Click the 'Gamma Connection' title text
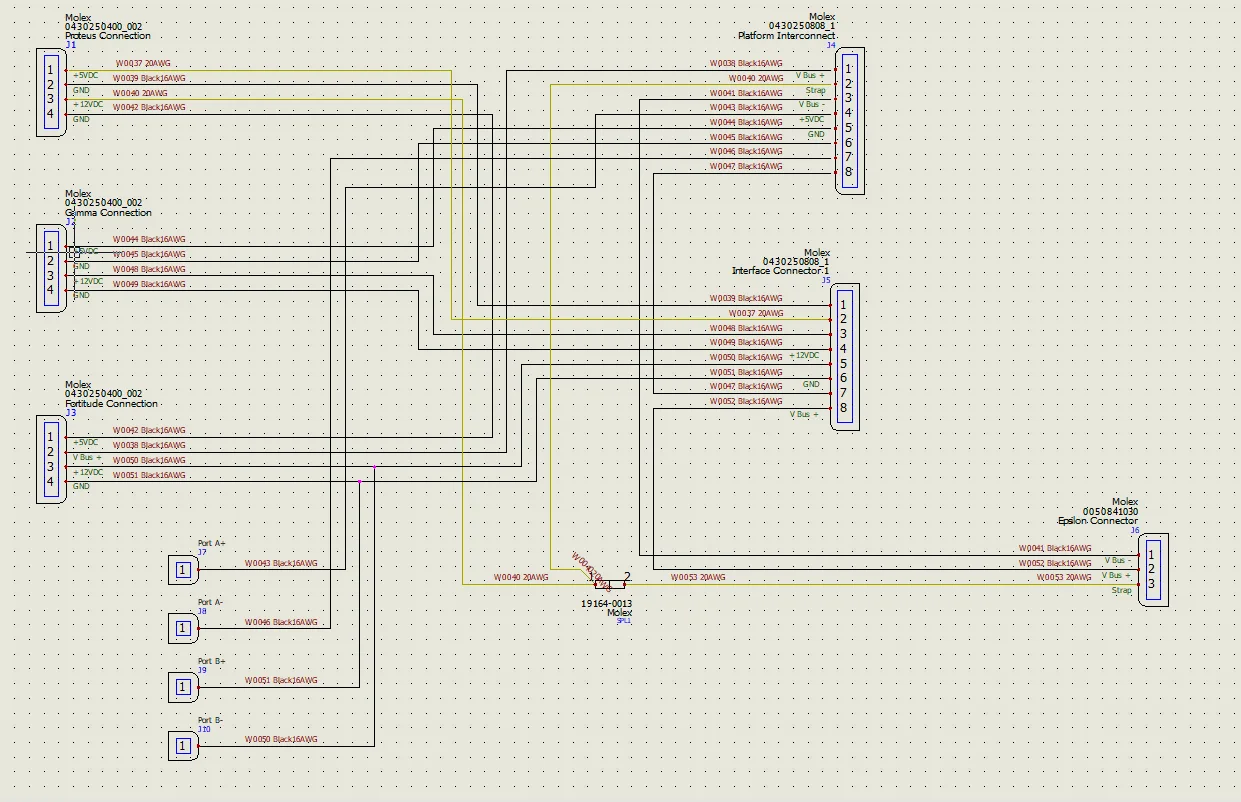The image size is (1241, 802). point(109,212)
